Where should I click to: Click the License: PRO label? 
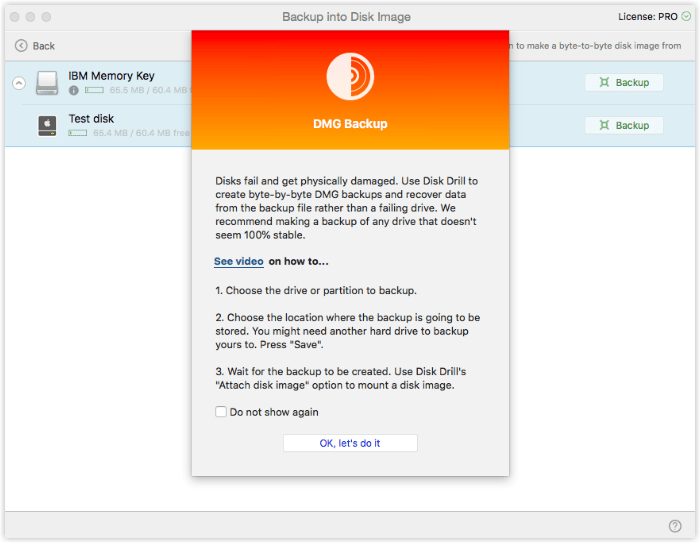click(x=648, y=17)
